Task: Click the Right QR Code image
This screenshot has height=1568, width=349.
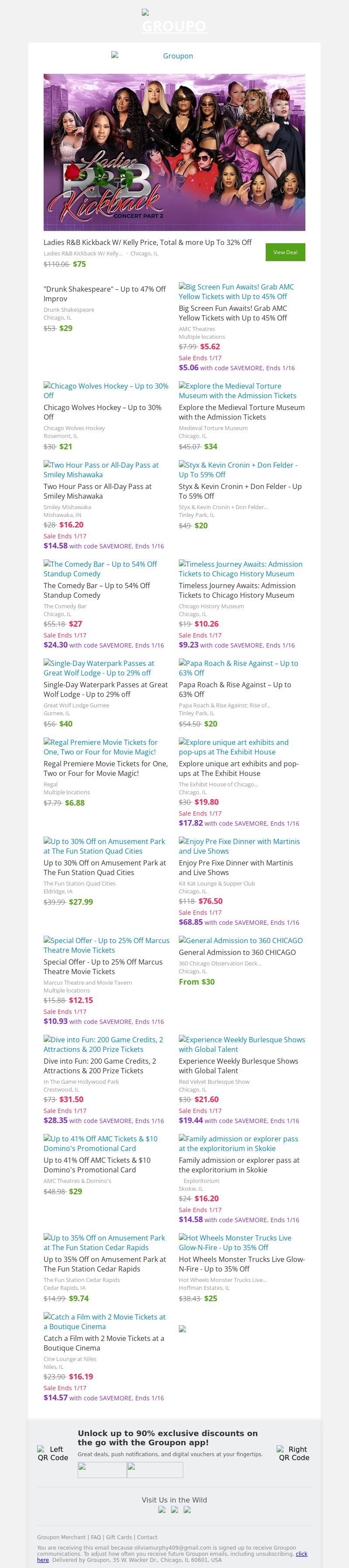Action: (x=294, y=1453)
